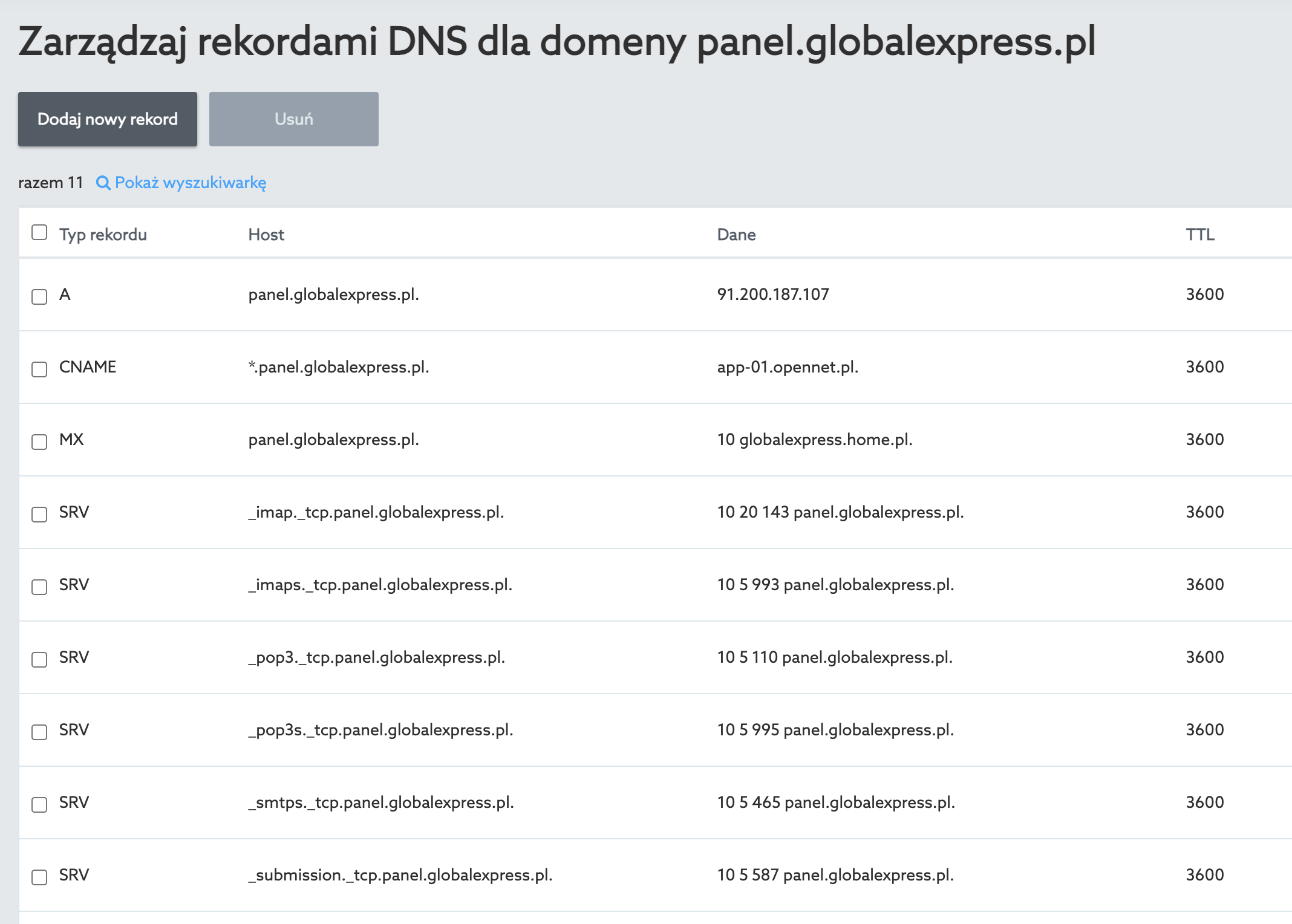Click 10 5 587 panel.globalexpress.pl. data
The width and height of the screenshot is (1292, 924).
(x=835, y=875)
